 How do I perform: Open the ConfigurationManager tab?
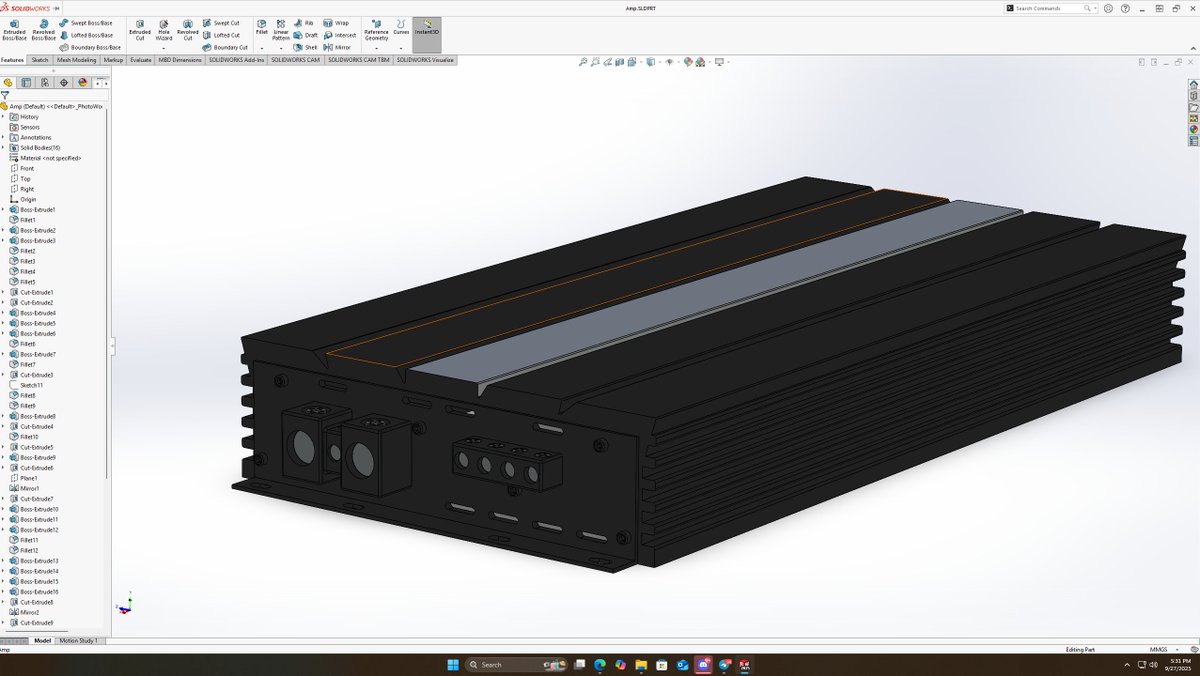pos(45,83)
